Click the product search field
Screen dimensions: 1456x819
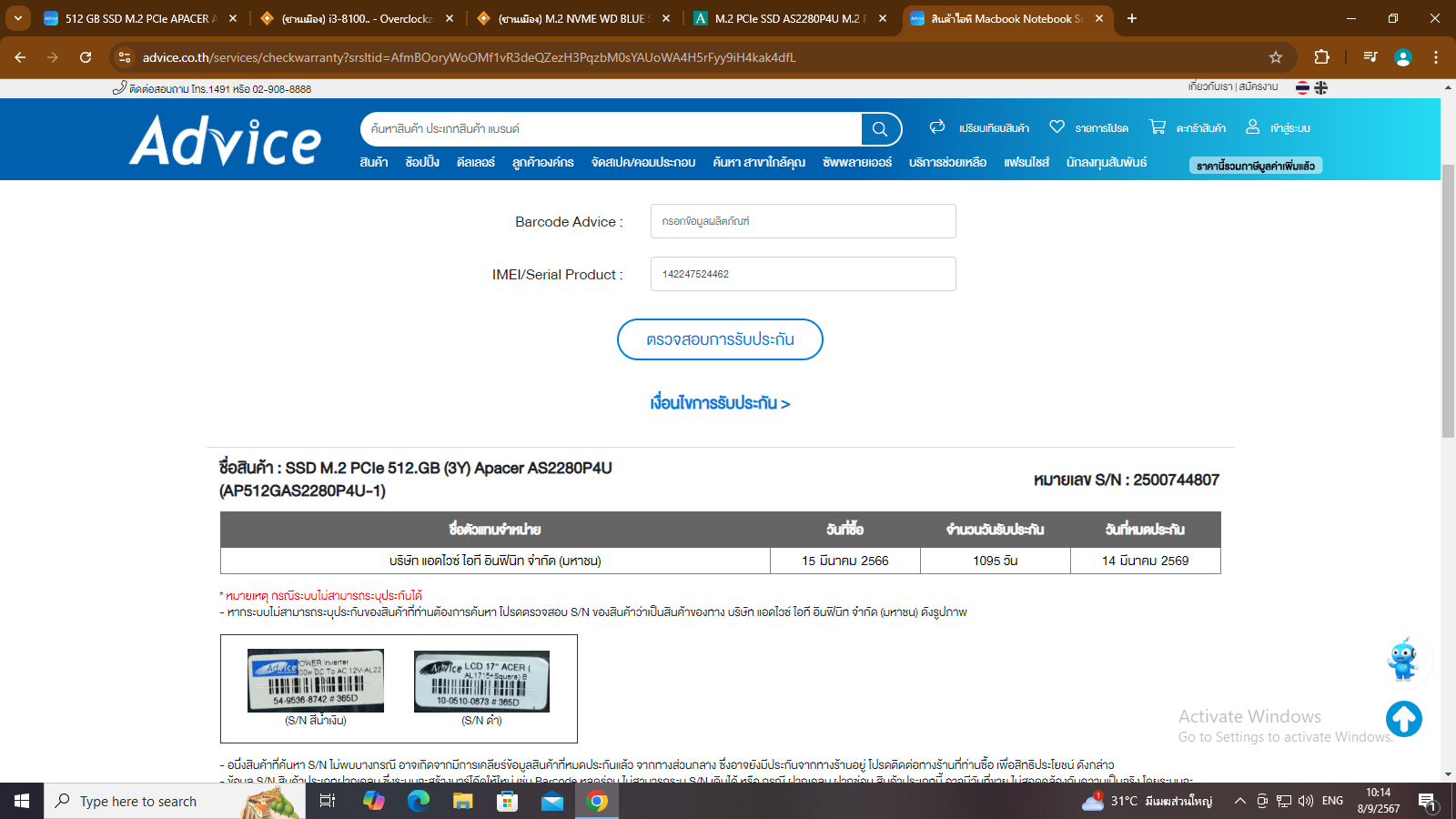coord(612,129)
